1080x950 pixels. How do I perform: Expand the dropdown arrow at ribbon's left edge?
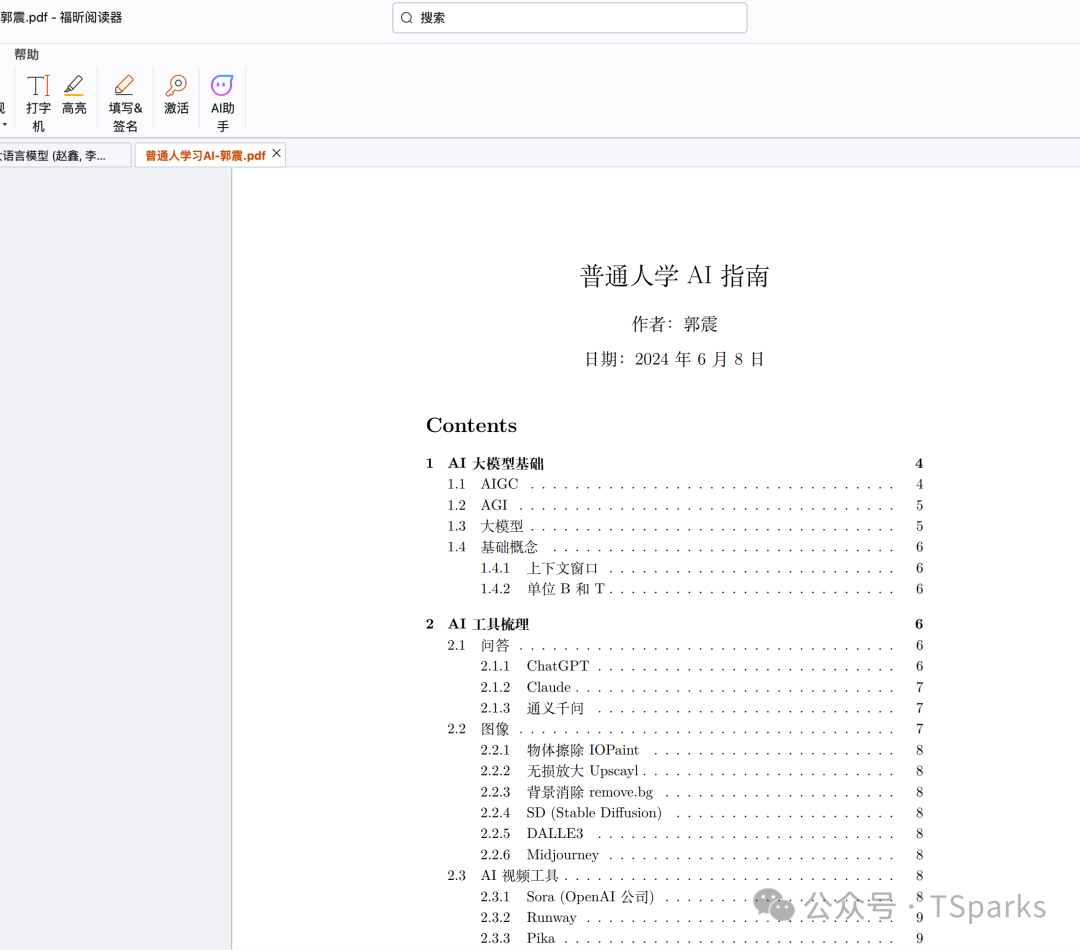tap(4, 125)
